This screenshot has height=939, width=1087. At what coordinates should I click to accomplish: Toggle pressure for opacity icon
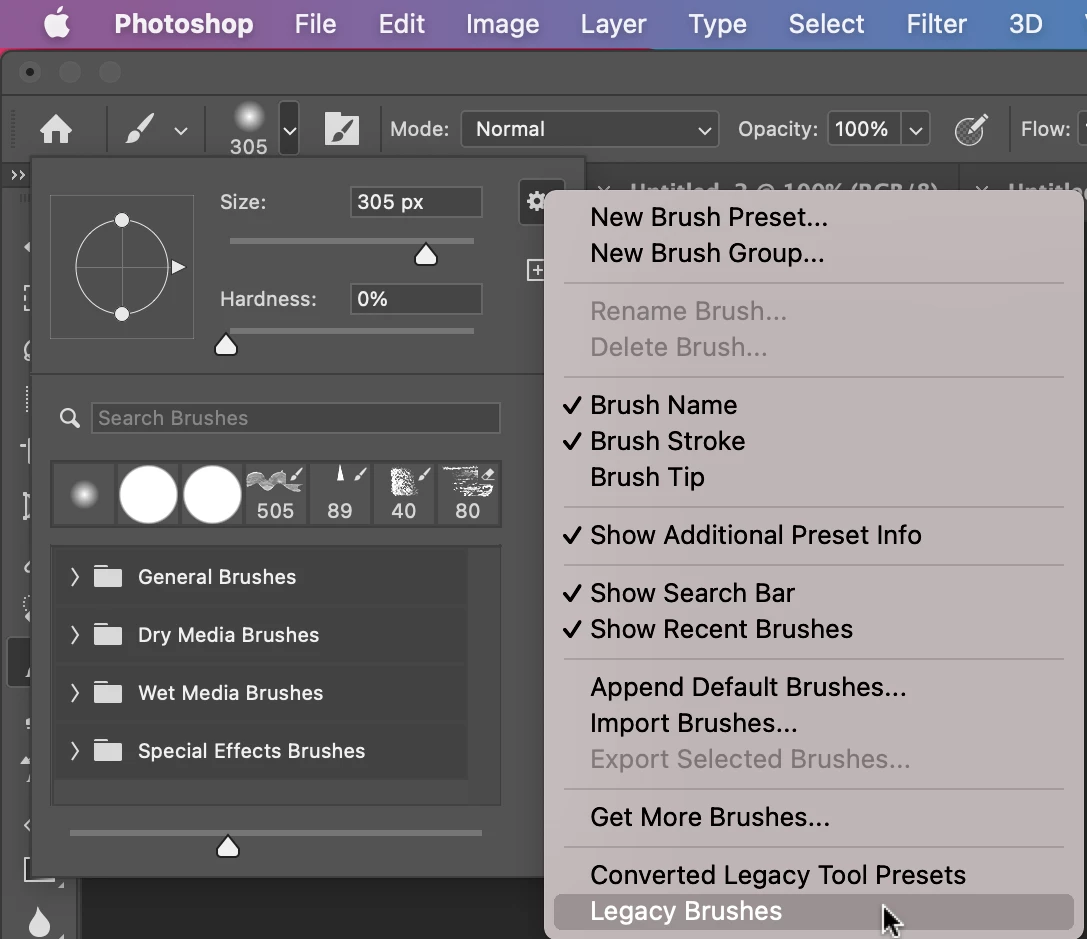(x=970, y=130)
